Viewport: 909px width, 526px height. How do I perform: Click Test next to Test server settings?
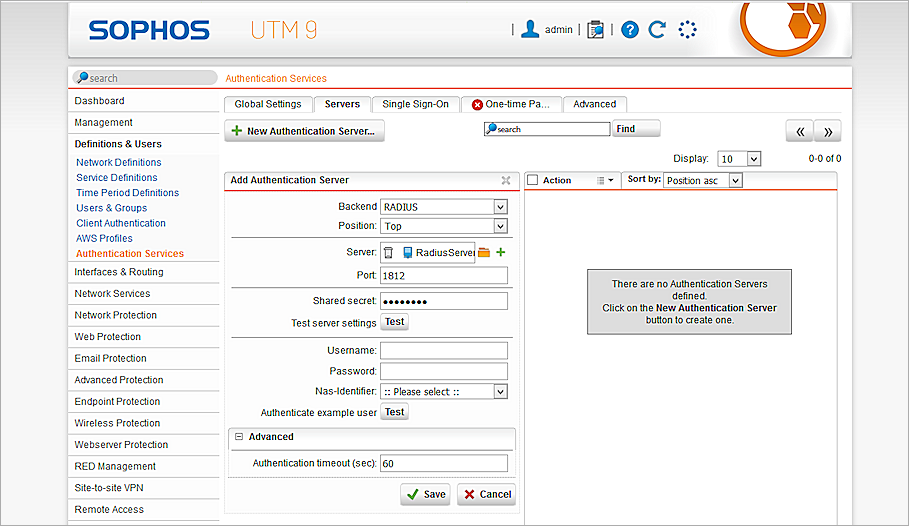pyautogui.click(x=395, y=322)
